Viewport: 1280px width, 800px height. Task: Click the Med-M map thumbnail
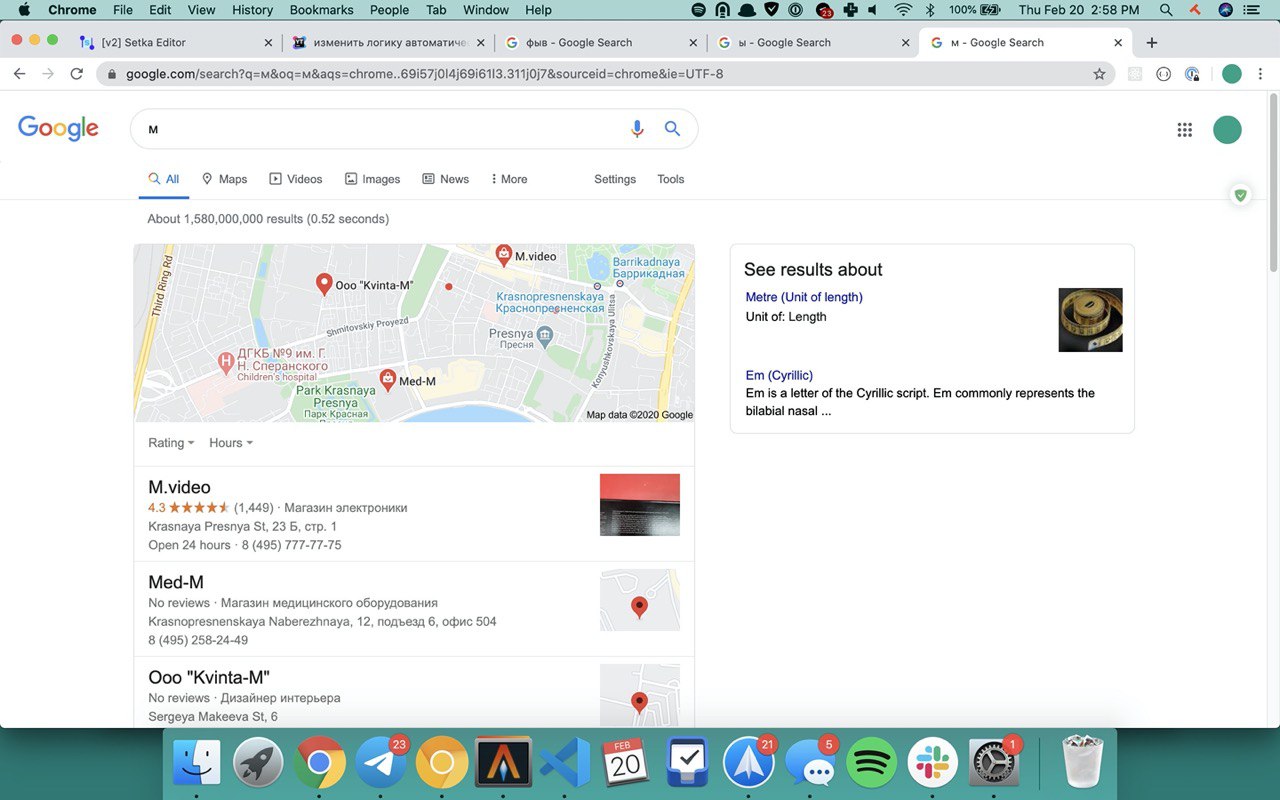(x=640, y=600)
